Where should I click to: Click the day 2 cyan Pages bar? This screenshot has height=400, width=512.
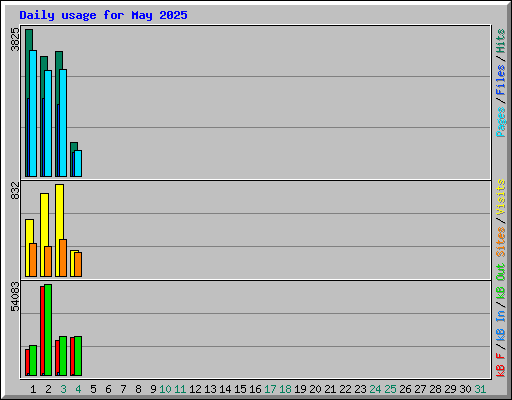coord(48,123)
